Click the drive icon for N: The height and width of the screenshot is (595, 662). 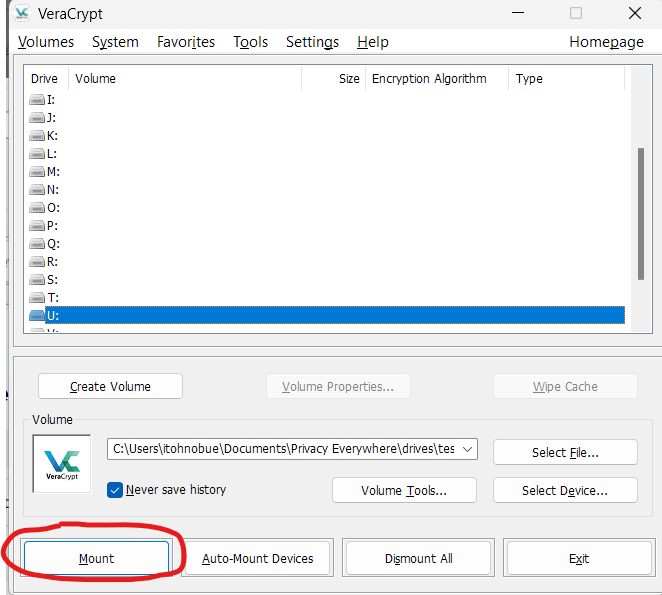tap(37, 190)
